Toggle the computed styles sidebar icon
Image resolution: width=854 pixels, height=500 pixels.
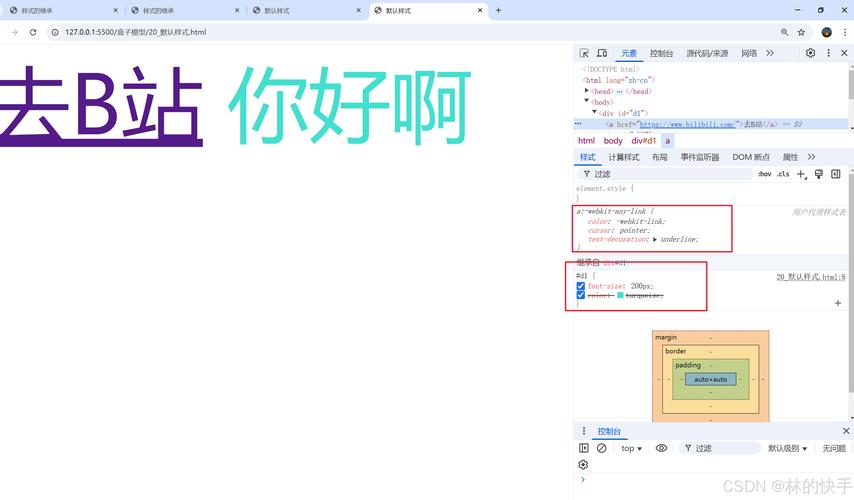tap(836, 174)
